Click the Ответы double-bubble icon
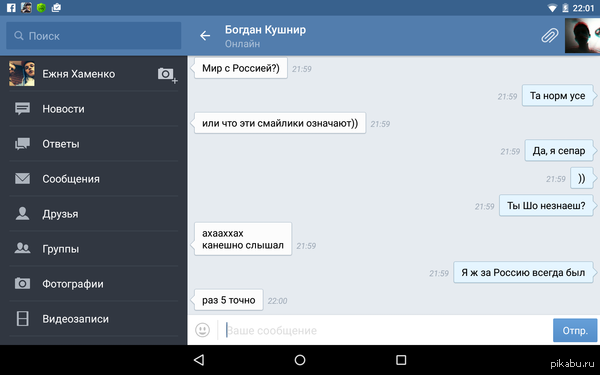 point(23,144)
